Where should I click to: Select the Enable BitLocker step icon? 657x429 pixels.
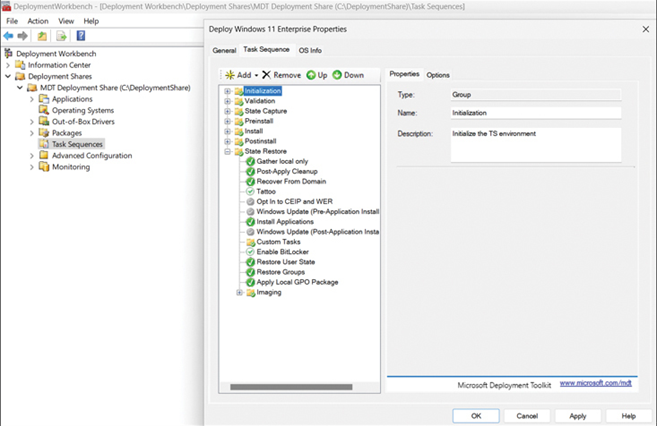(250, 252)
